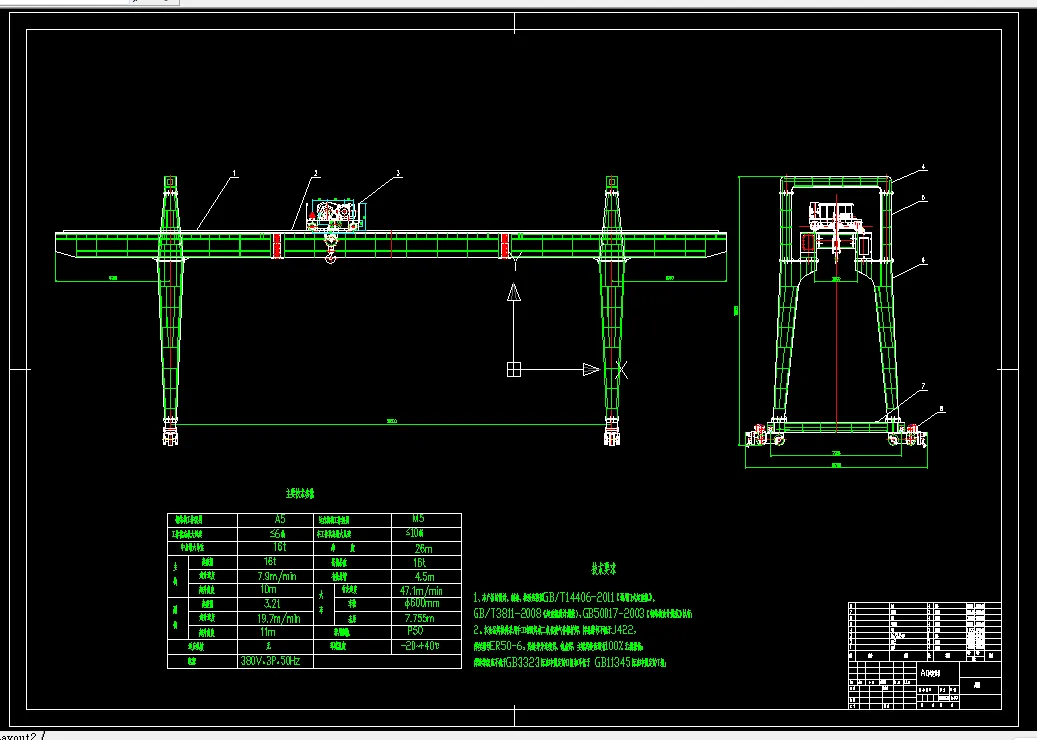Select the GB/T3811-2008 standard text
1037x740 pixels.
point(507,613)
